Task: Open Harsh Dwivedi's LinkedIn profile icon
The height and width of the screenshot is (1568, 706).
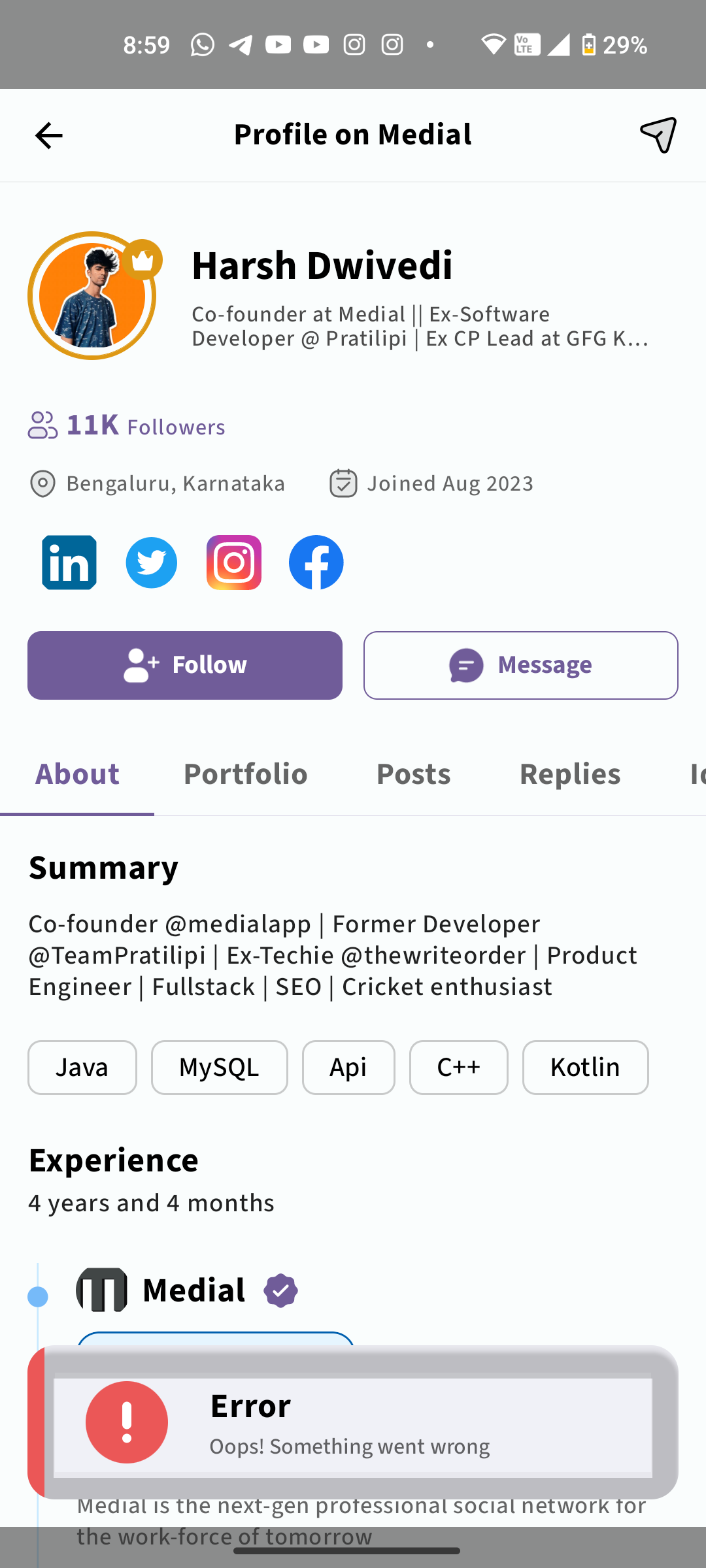Action: point(69,563)
